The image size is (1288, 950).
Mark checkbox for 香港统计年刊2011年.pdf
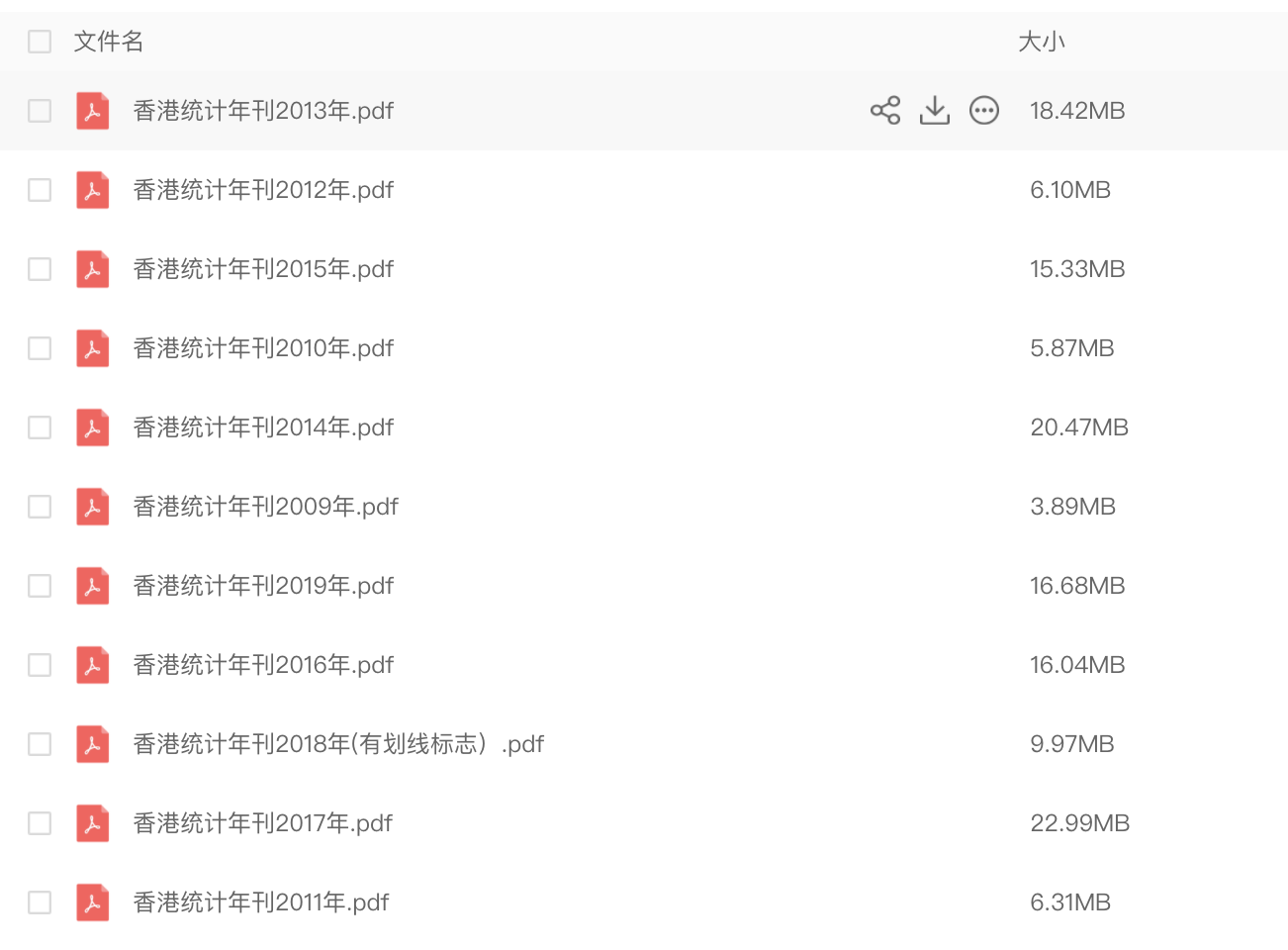point(40,902)
